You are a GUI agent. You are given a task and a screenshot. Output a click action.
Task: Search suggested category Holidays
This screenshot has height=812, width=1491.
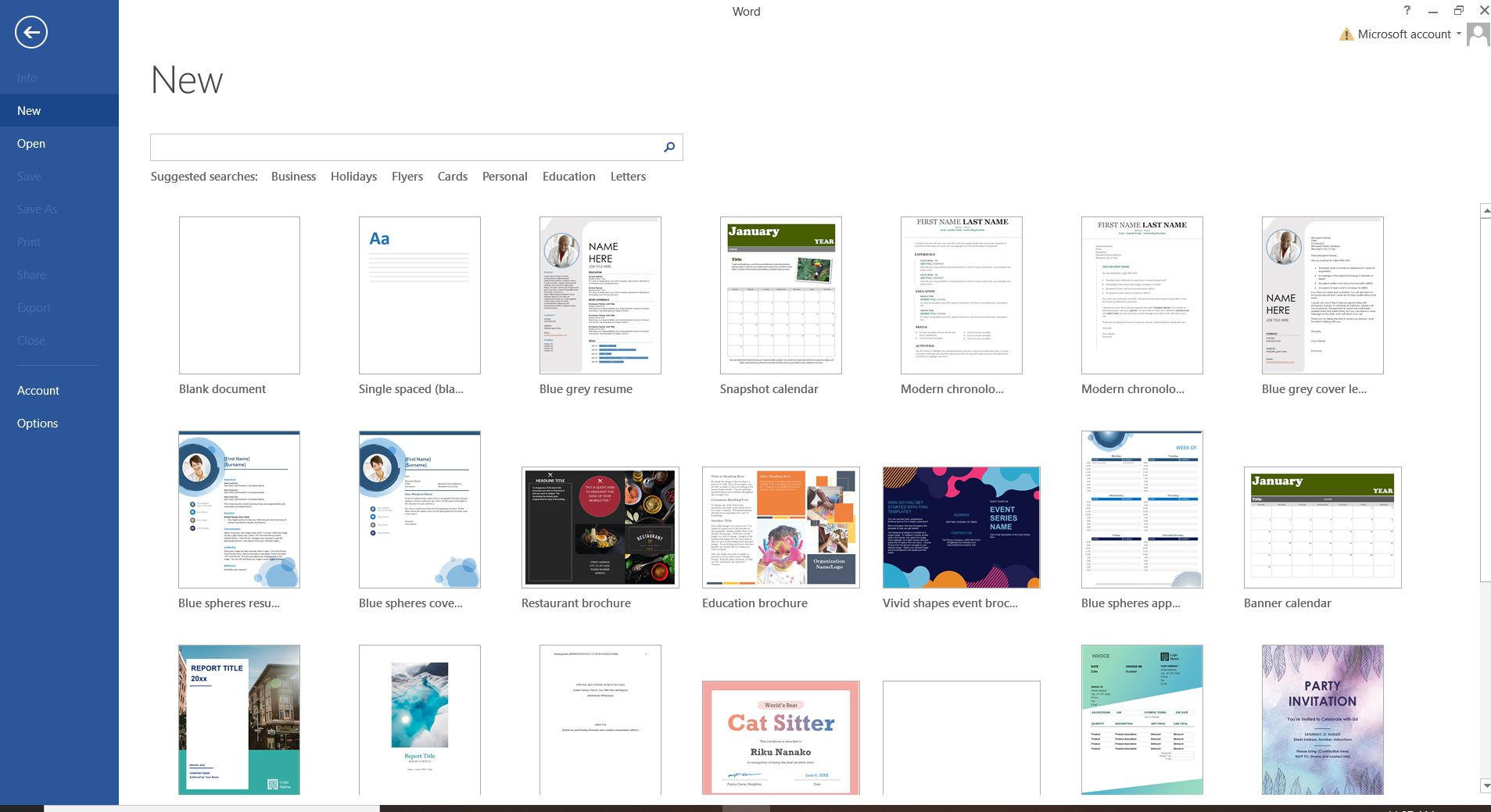pos(353,177)
